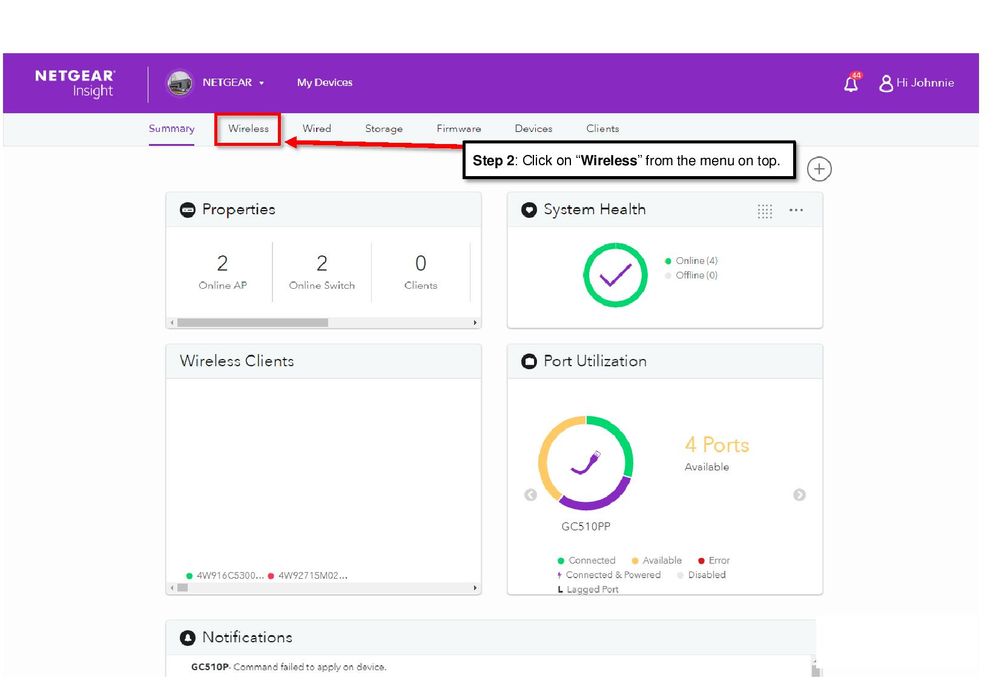Screen dimensions: 999x681
Task: Click the Online (4) legend entry
Action: click(691, 261)
